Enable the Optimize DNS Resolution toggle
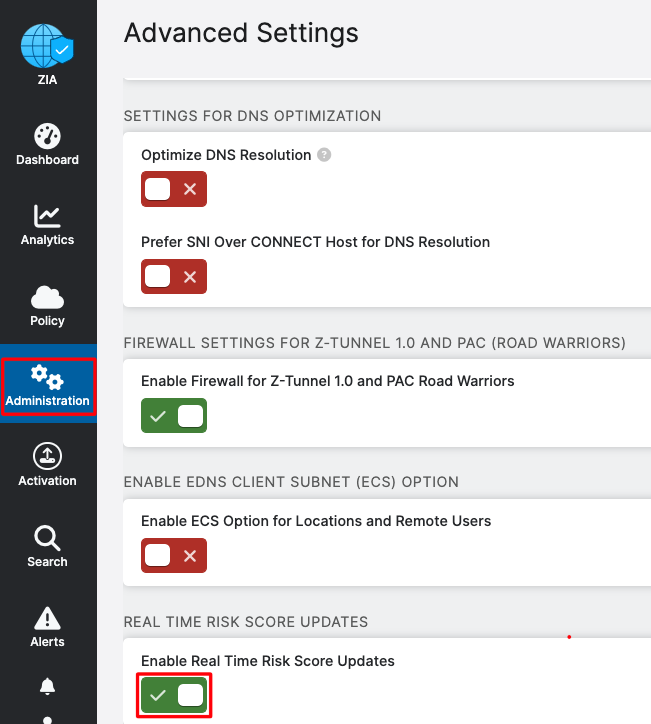Viewport: 651px width, 724px height. point(174,190)
